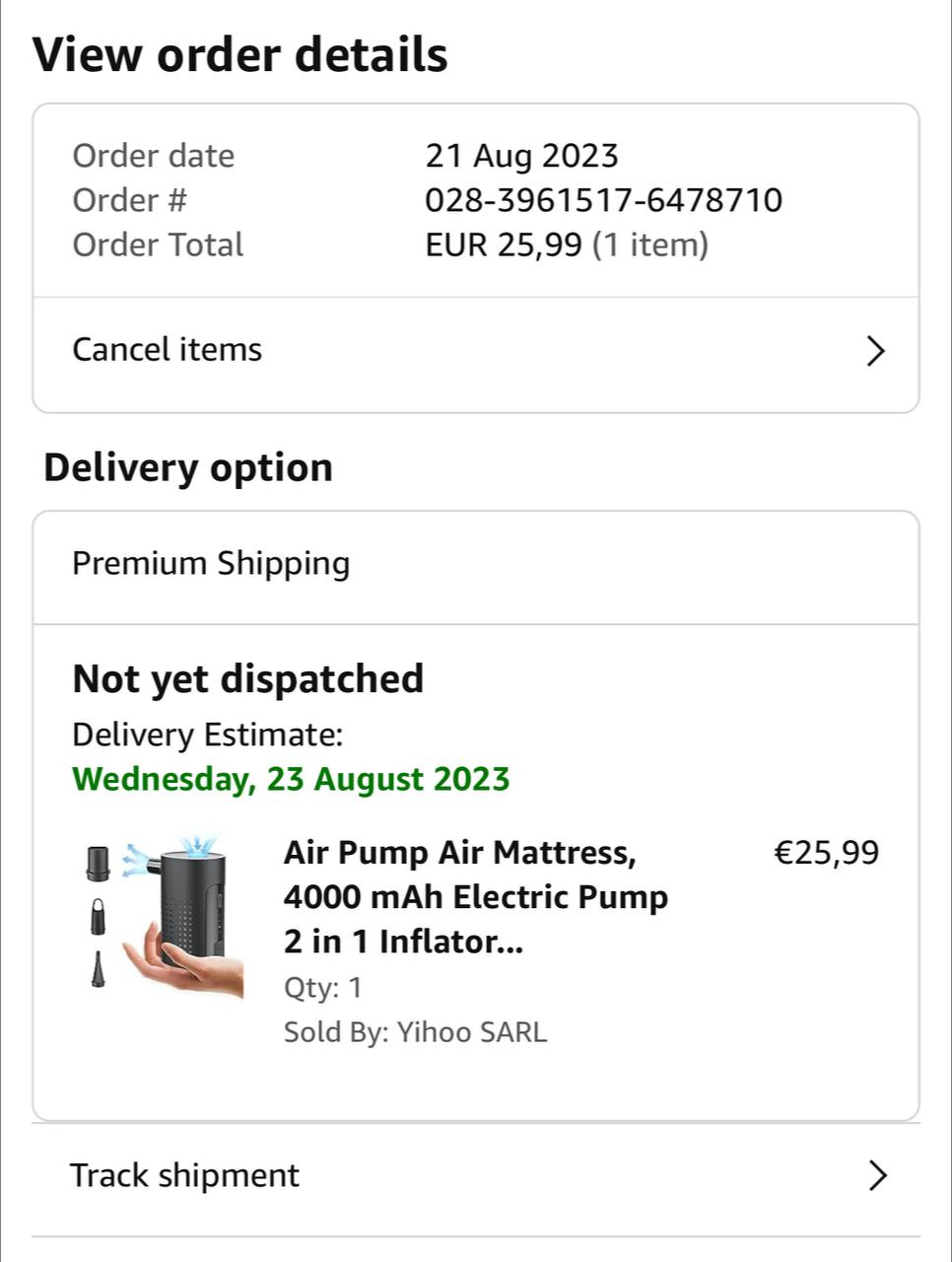952x1262 pixels.
Task: Click the order number 028-3961517-6478710
Action: point(603,200)
